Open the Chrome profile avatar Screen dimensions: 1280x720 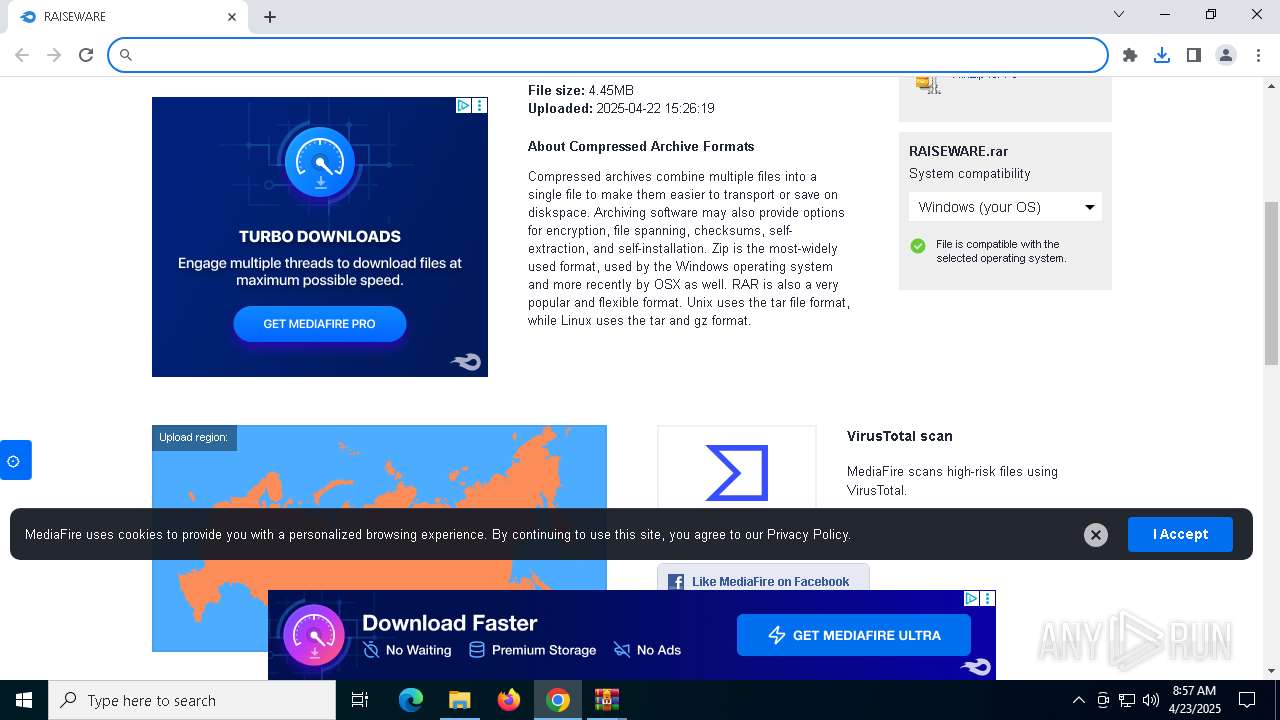pyautogui.click(x=1226, y=55)
